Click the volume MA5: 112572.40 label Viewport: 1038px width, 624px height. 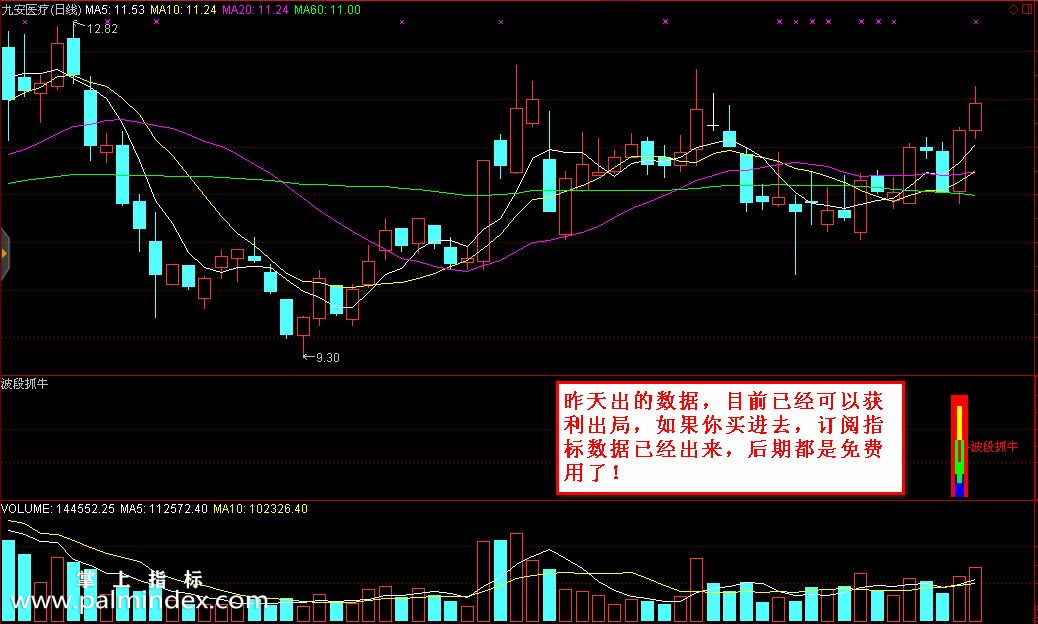[x=164, y=509]
